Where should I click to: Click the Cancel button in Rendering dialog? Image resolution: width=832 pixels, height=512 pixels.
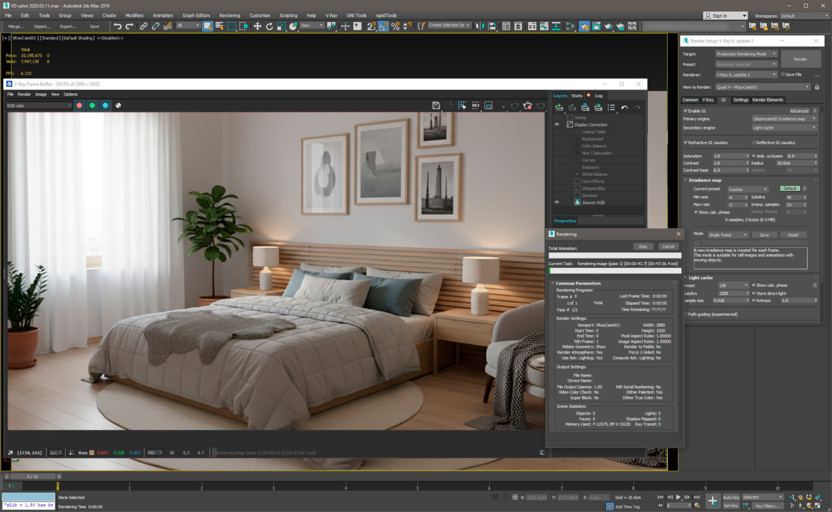click(x=668, y=246)
